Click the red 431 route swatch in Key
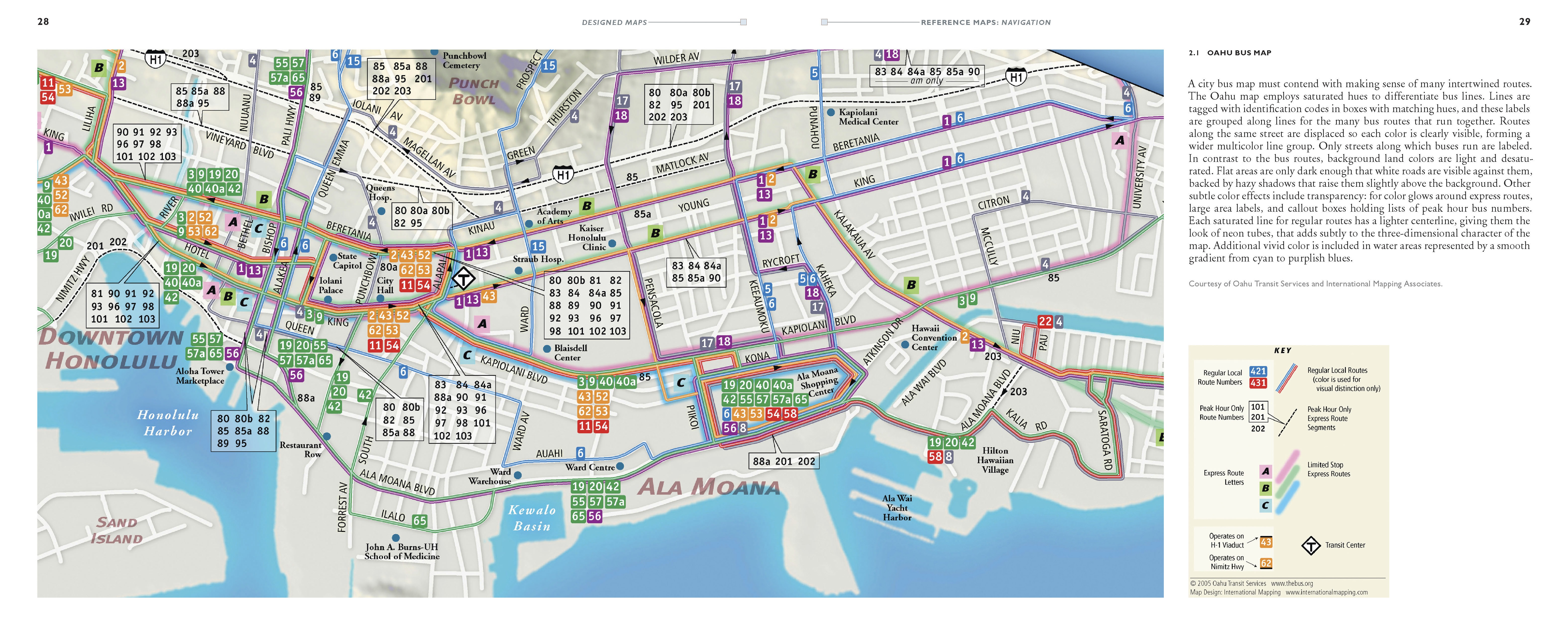Viewport: 1568px width, 635px height. pyautogui.click(x=1258, y=383)
